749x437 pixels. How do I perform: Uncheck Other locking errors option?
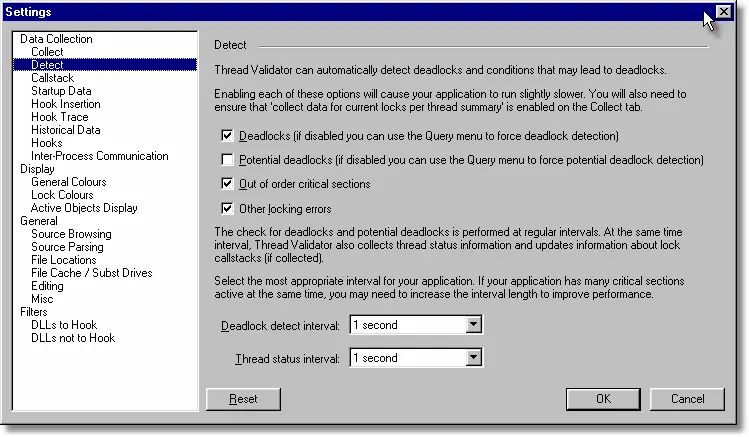(227, 208)
